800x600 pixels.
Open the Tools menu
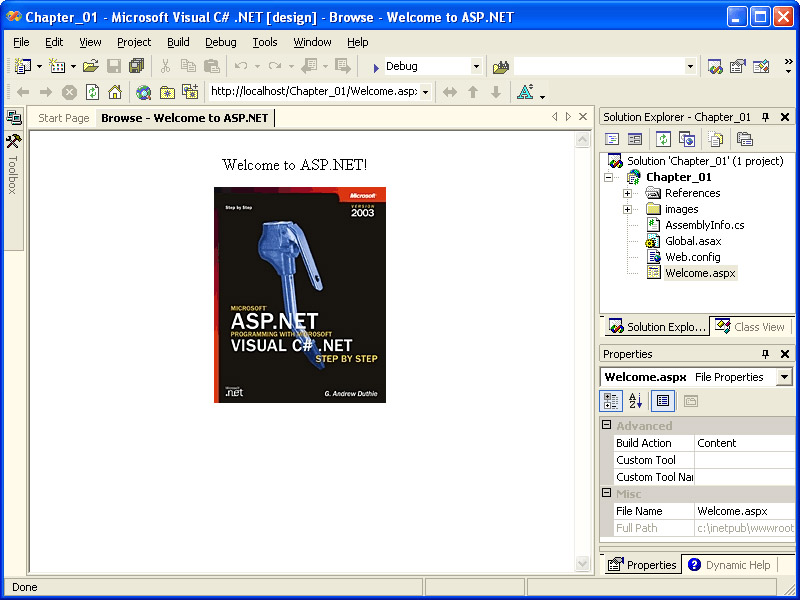click(265, 42)
